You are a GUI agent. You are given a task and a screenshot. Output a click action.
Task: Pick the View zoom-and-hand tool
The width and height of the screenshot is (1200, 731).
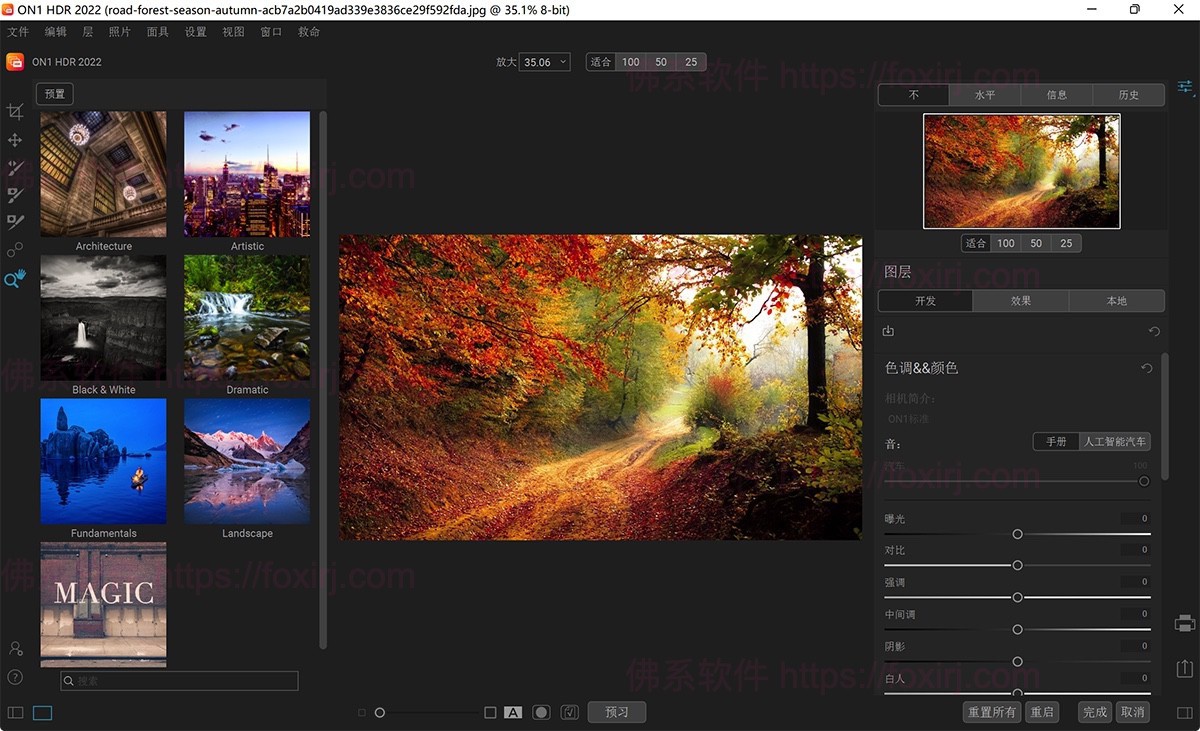click(x=15, y=278)
